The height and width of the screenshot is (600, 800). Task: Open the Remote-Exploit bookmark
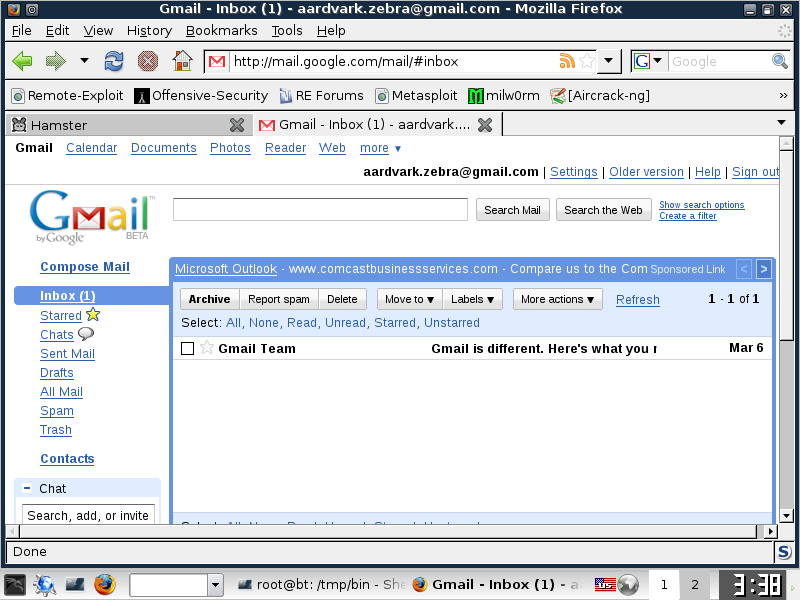click(x=67, y=95)
